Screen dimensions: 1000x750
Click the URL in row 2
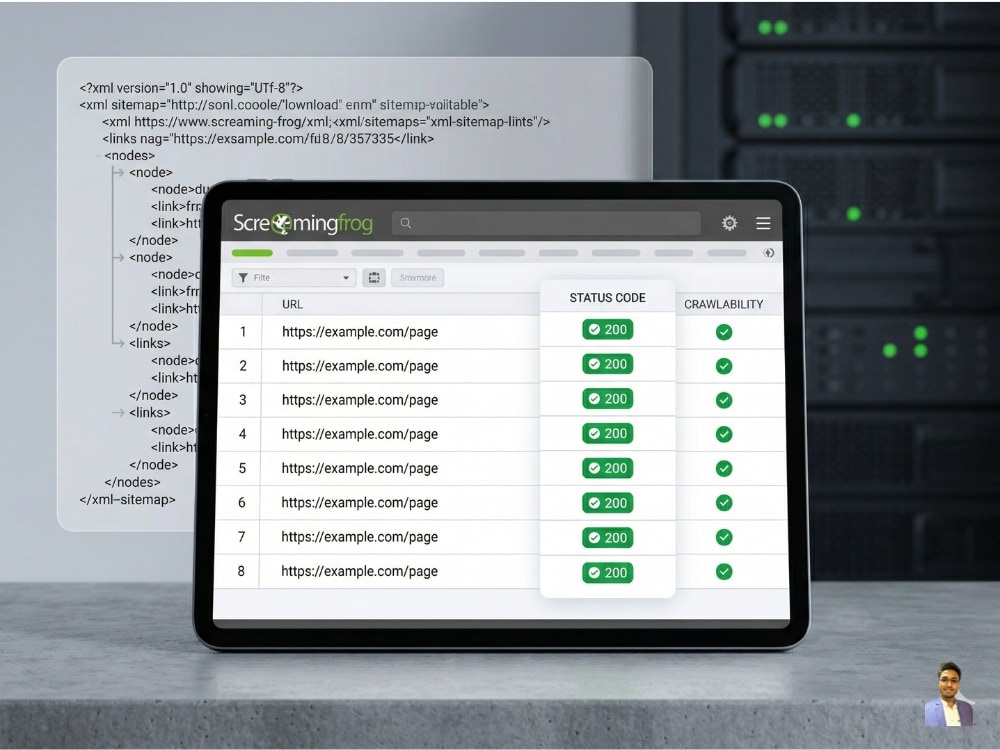(x=360, y=366)
